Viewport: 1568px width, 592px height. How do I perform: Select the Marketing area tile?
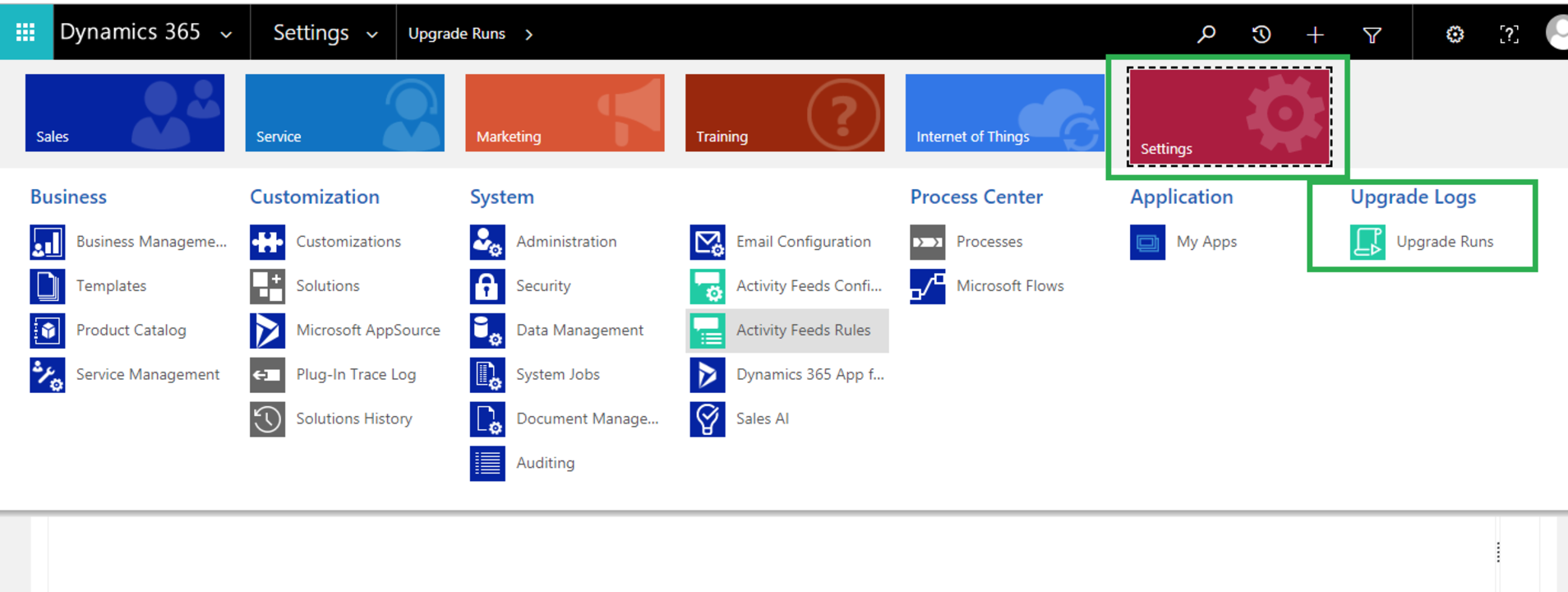pyautogui.click(x=565, y=113)
